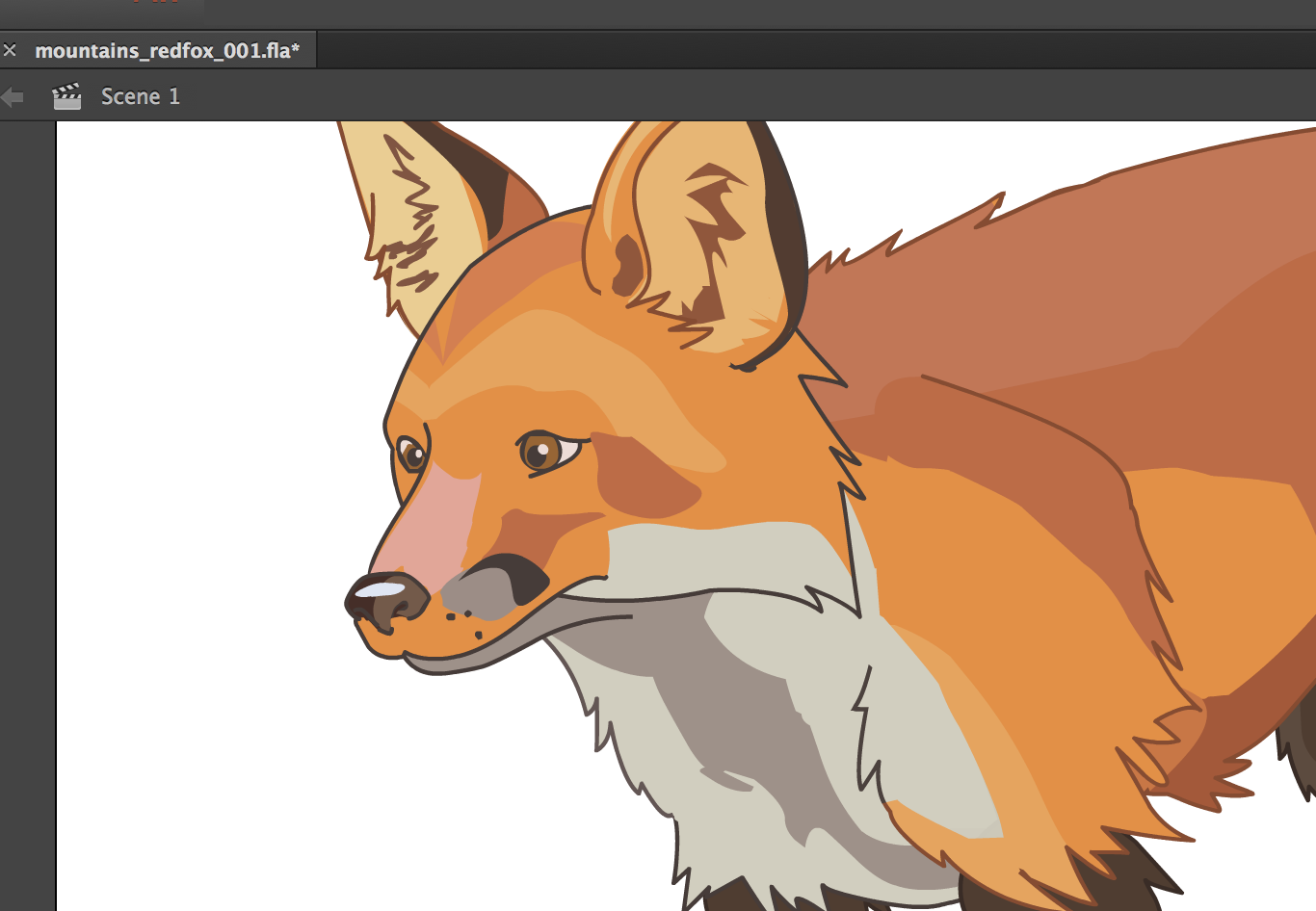This screenshot has width=1316, height=911.
Task: Click the back arrow in edit bar
Action: (13, 96)
